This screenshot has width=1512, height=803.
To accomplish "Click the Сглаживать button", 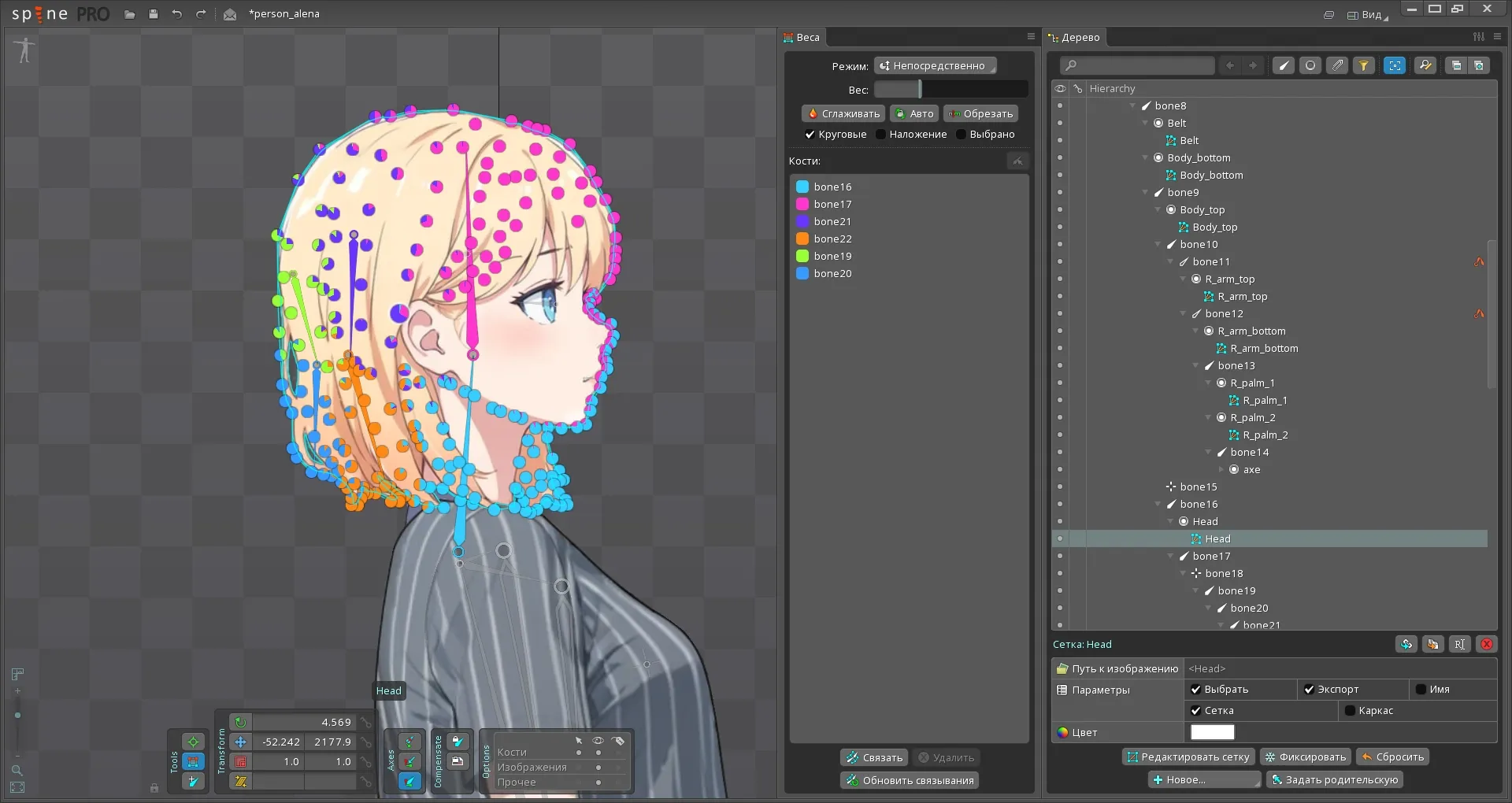I will [x=843, y=113].
